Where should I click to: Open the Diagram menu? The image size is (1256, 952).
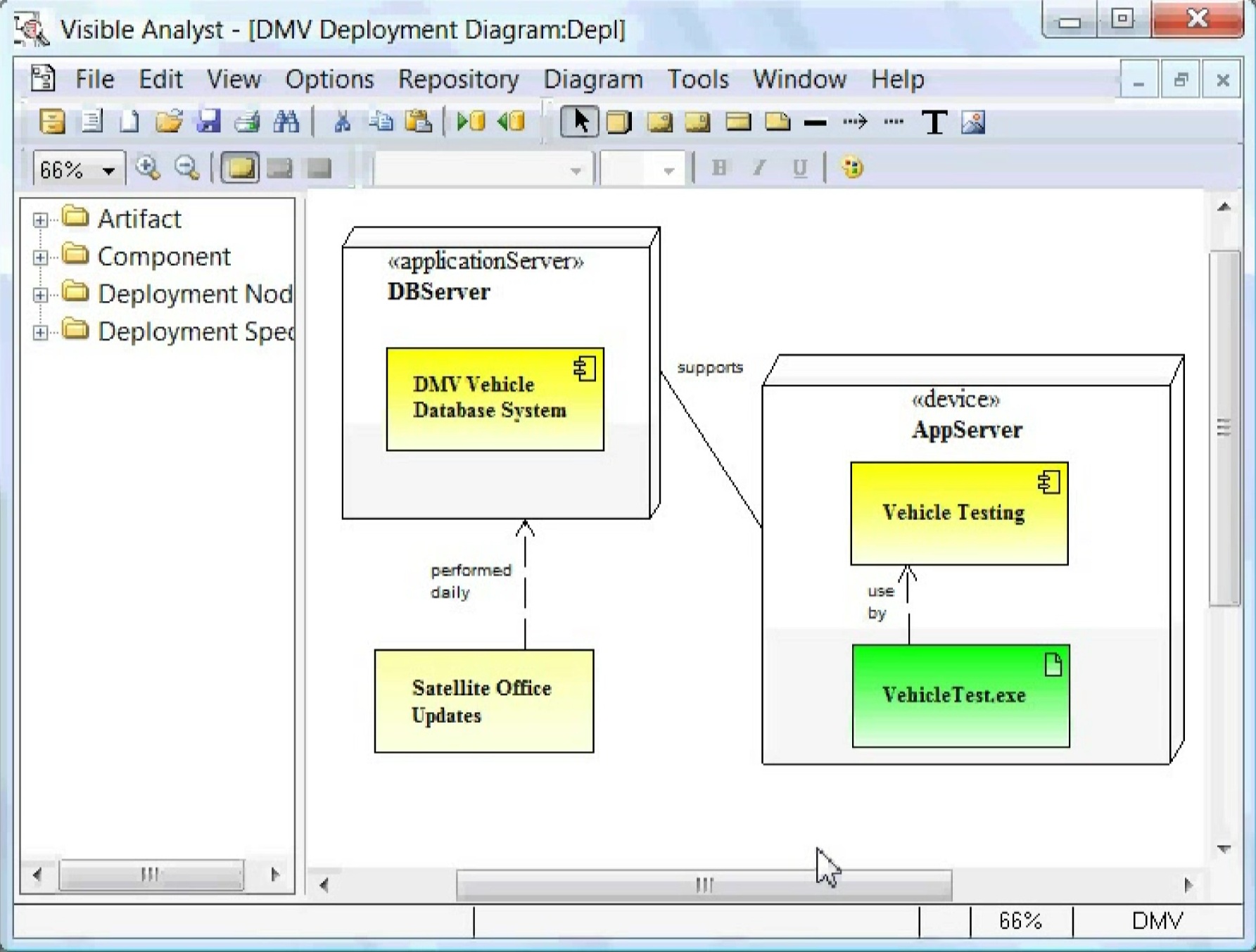click(593, 79)
